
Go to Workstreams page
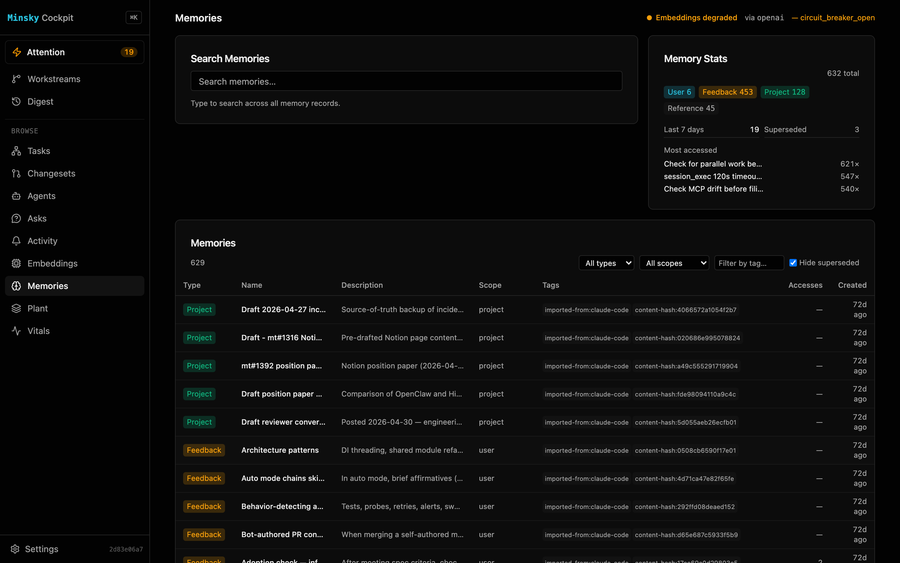75,79
